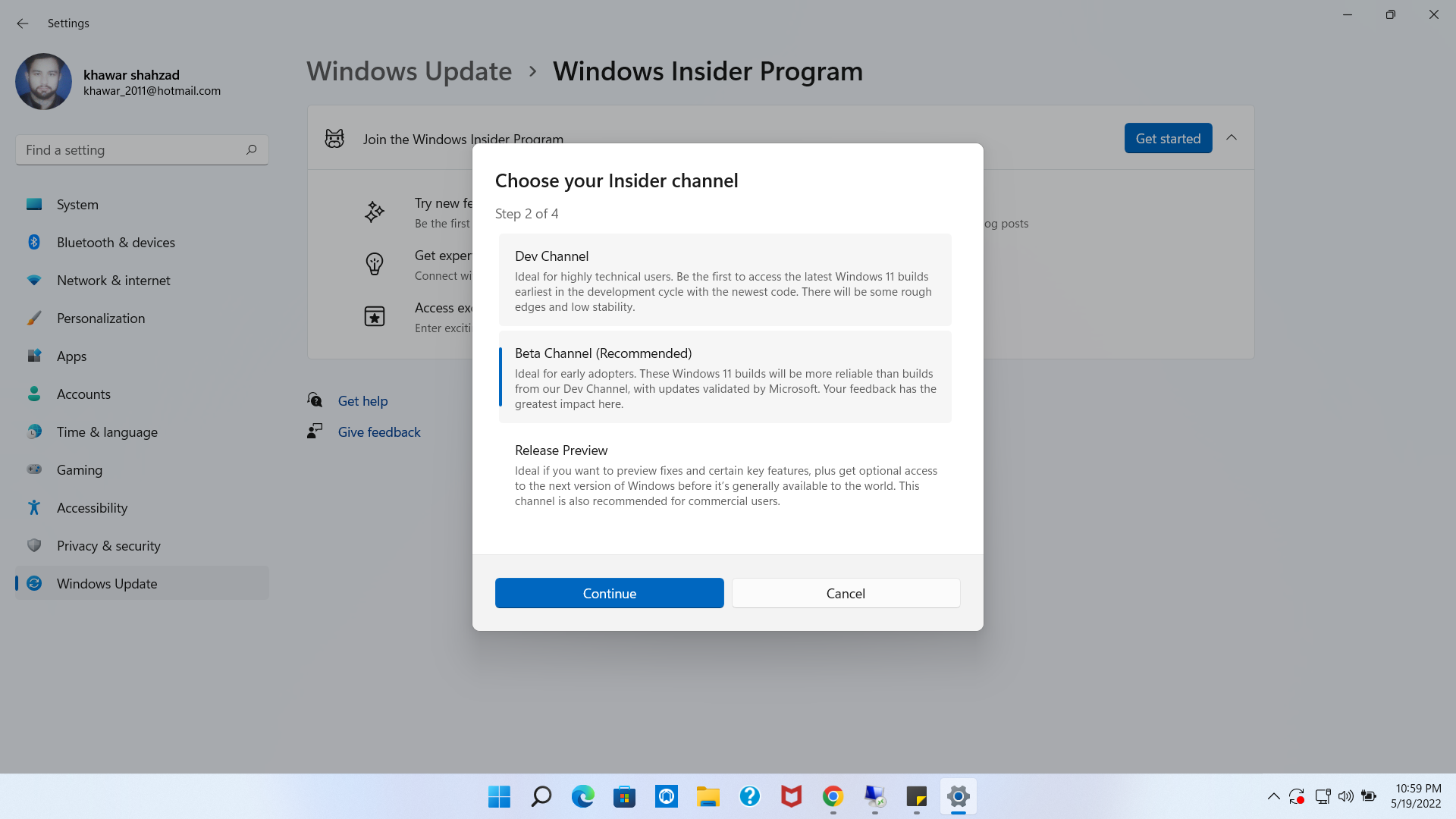Open McAfee from the taskbar

(x=791, y=796)
